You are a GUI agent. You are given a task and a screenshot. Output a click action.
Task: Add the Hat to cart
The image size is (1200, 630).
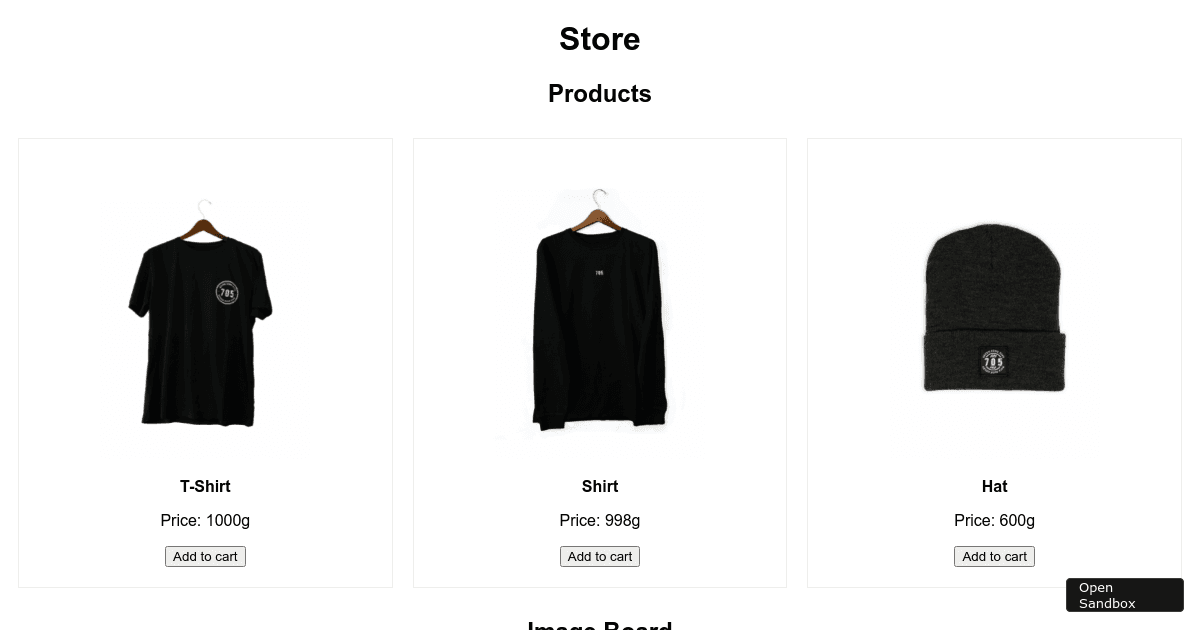click(x=994, y=557)
